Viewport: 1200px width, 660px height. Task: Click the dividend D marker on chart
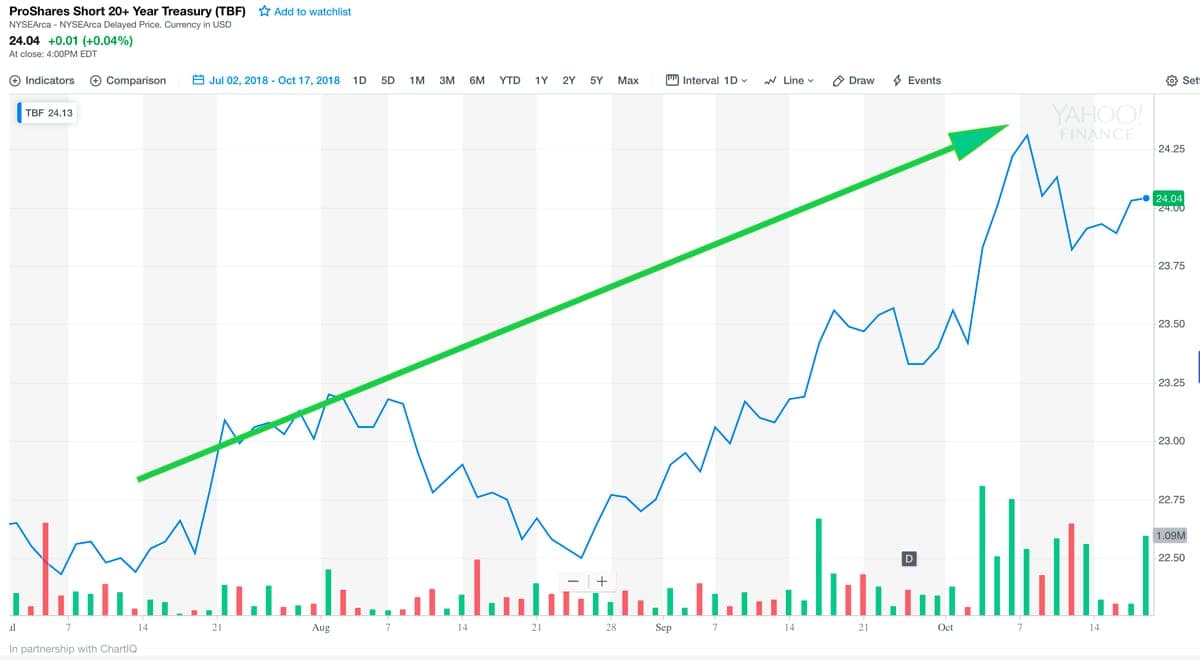click(x=909, y=558)
